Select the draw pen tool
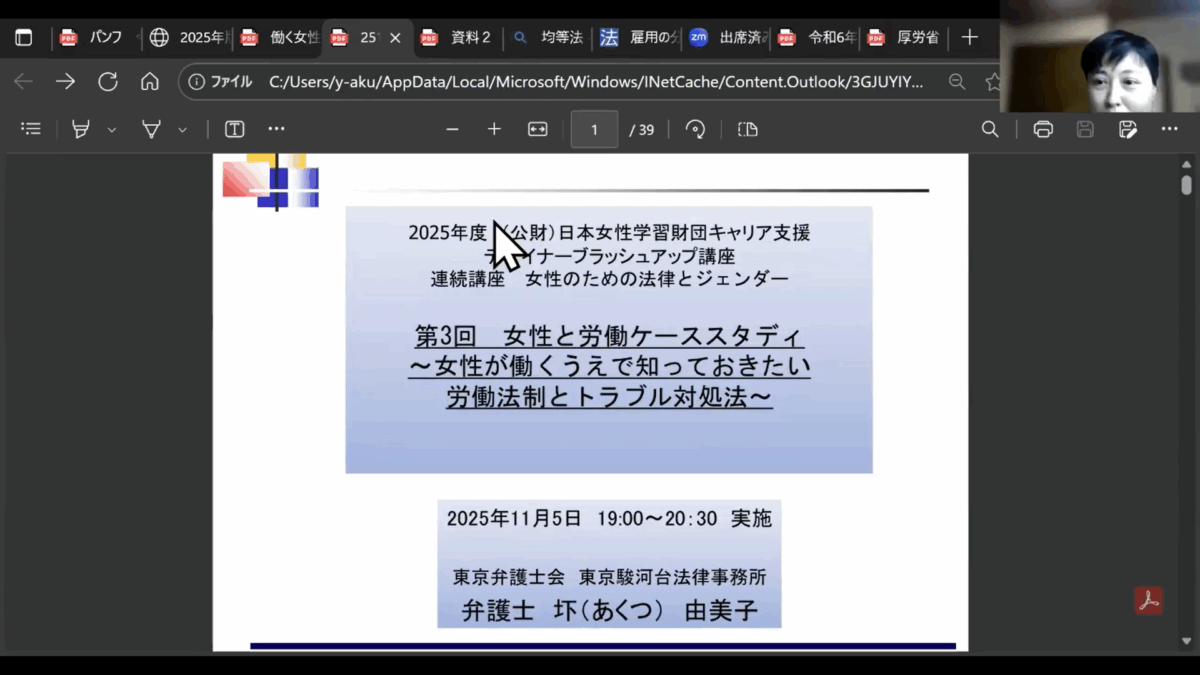1200x675 pixels. pos(151,129)
